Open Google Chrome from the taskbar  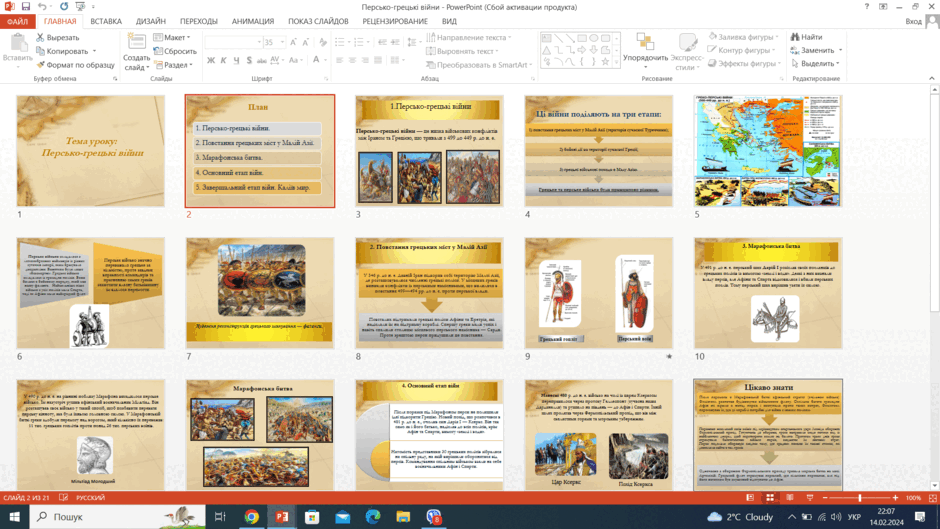251,516
